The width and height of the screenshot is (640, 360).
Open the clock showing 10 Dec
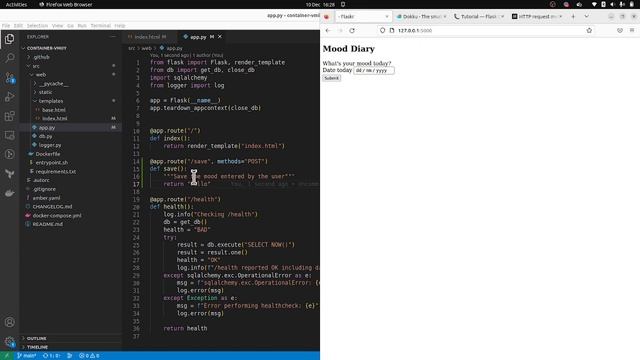(320, 4)
